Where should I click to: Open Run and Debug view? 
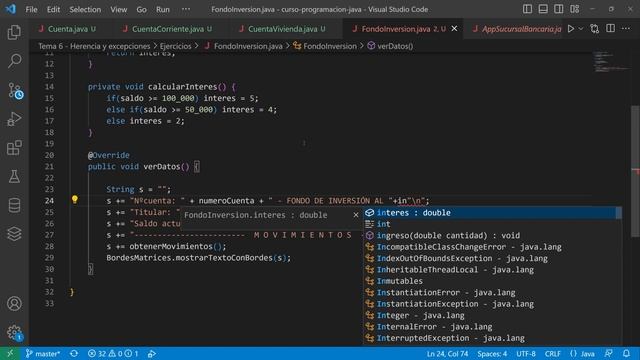click(x=14, y=119)
